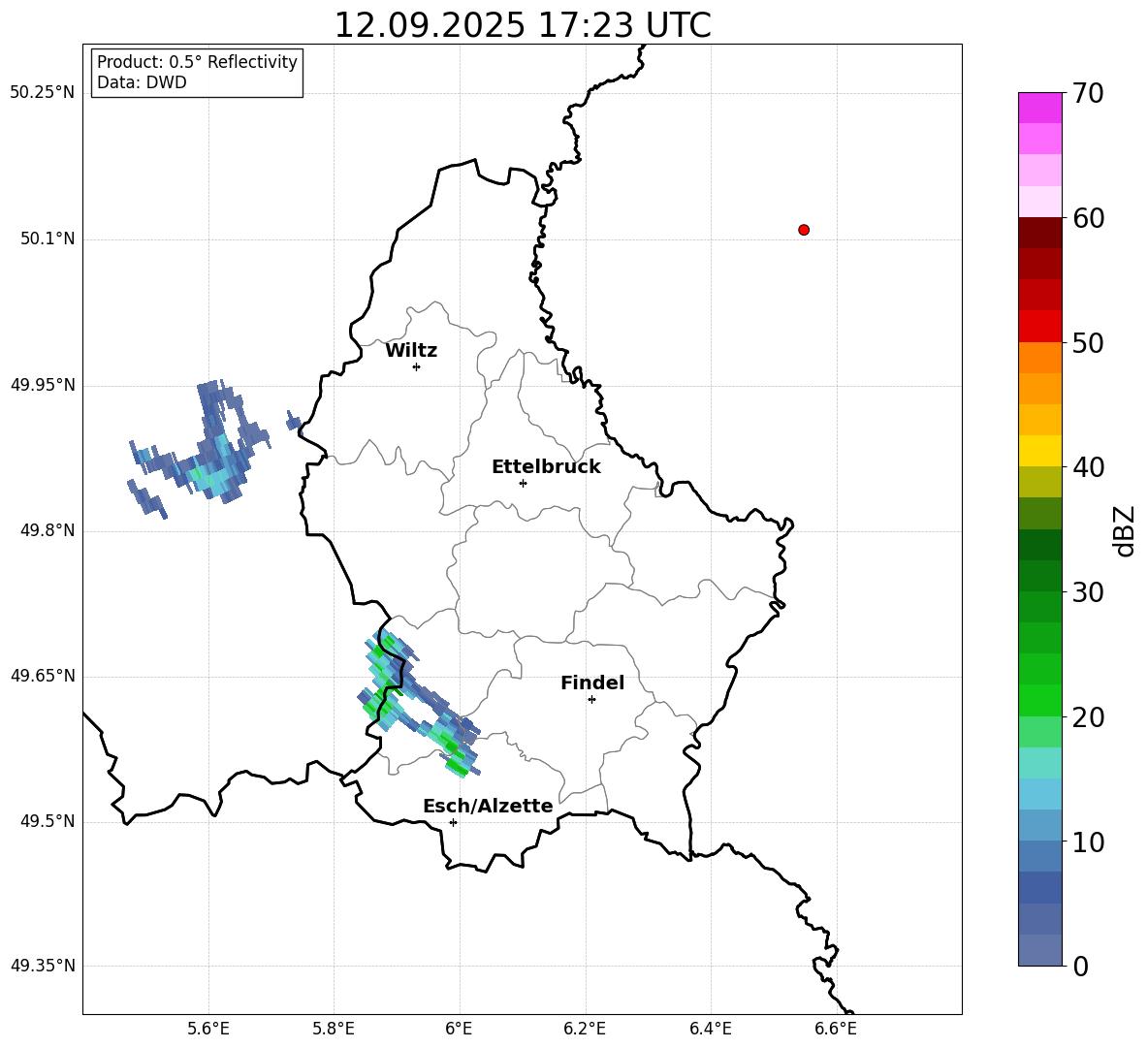Image resolution: width=1148 pixels, height=1048 pixels.
Task: Click the 6.4°E longitude label
Action: point(710,1029)
